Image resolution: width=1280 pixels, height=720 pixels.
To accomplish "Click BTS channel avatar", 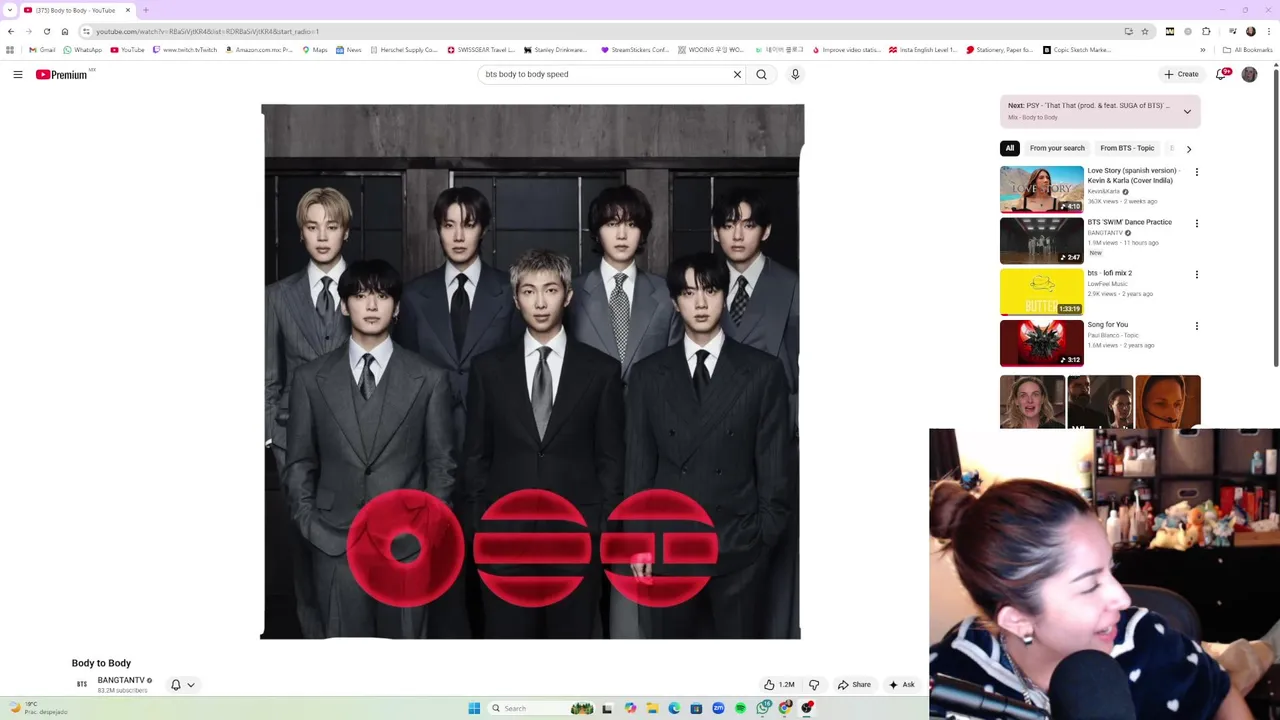I will [82, 685].
